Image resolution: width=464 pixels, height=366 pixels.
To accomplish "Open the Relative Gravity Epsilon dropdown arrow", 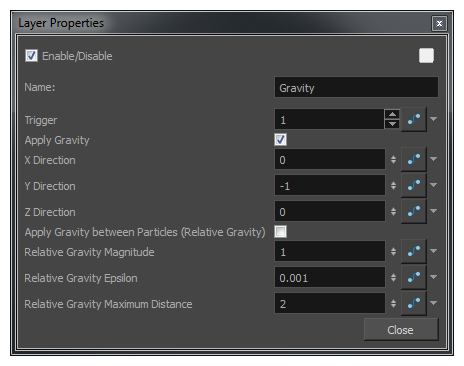I will tap(433, 277).
